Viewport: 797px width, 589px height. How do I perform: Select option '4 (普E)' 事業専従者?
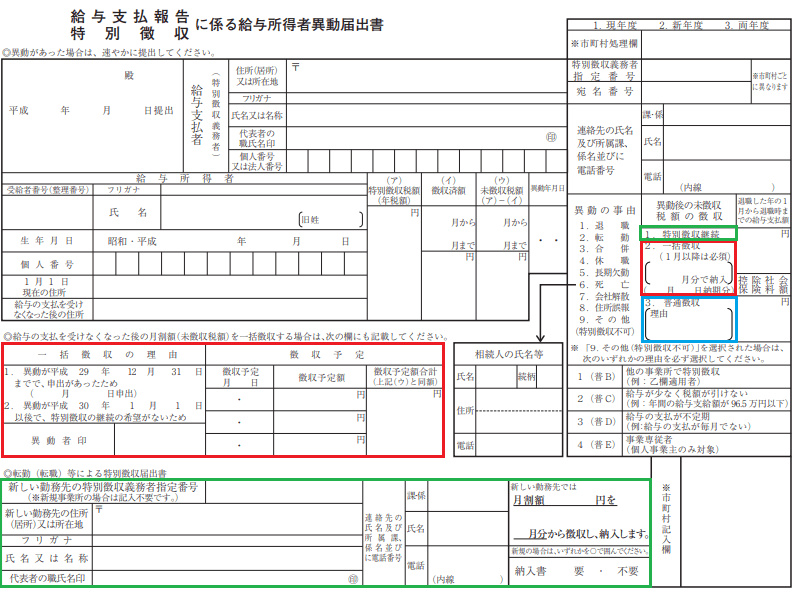pos(596,445)
